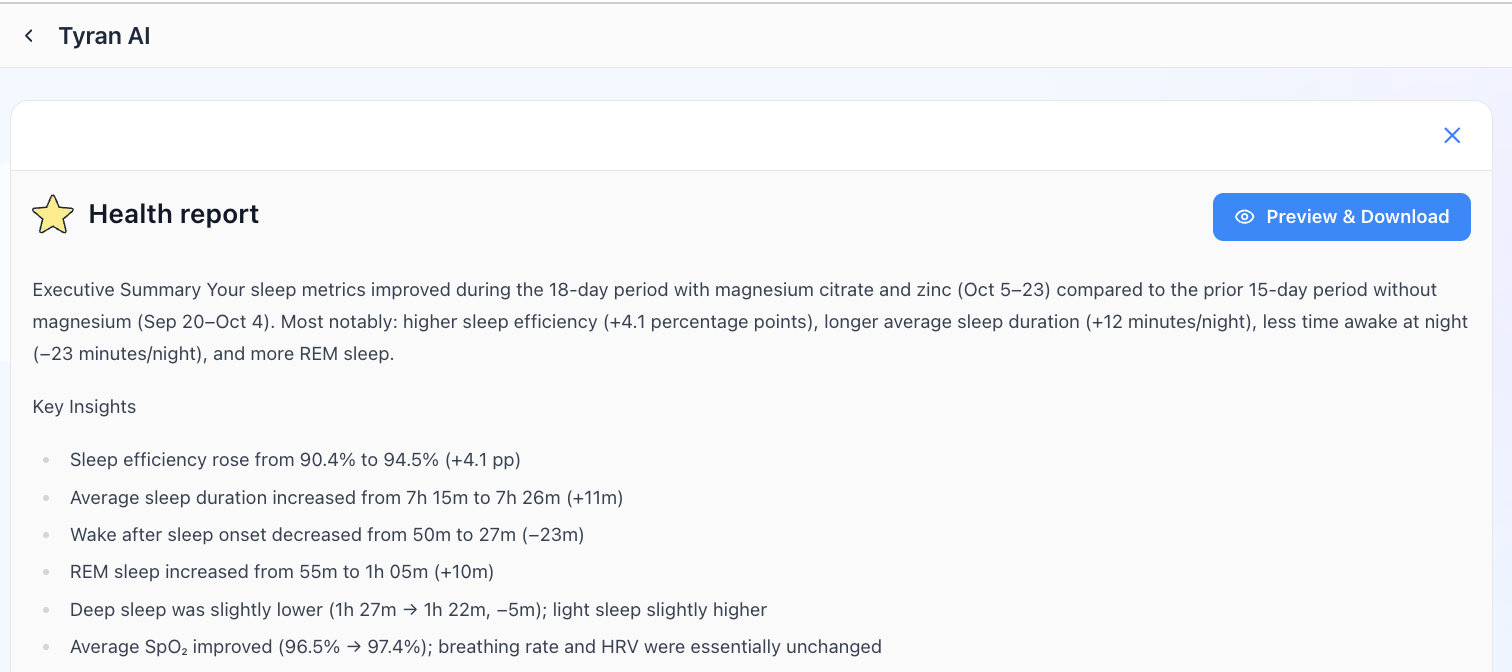Screen dimensions: 1512x672
Task: Click the REM sleep increased insight
Action: [x=281, y=572]
